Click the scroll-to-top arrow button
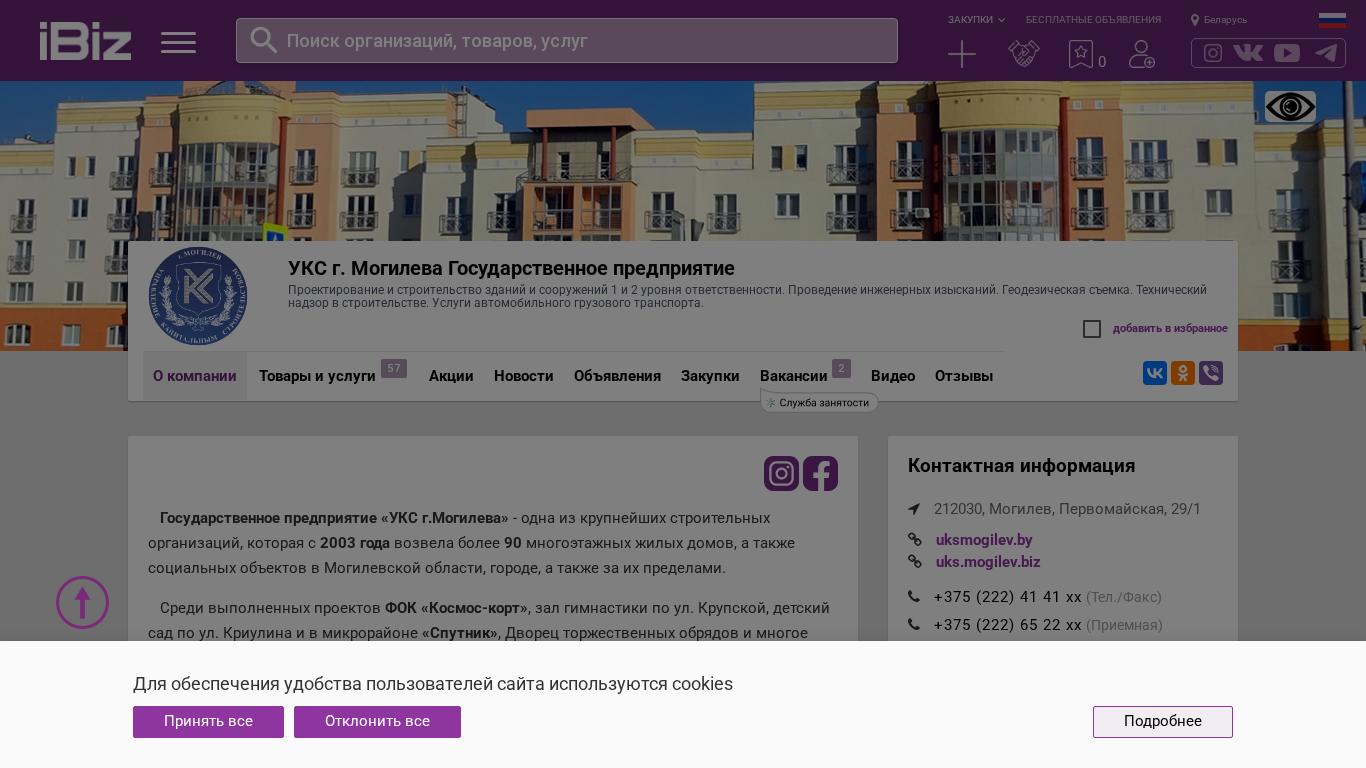The height and width of the screenshot is (768, 1366). 82,603
